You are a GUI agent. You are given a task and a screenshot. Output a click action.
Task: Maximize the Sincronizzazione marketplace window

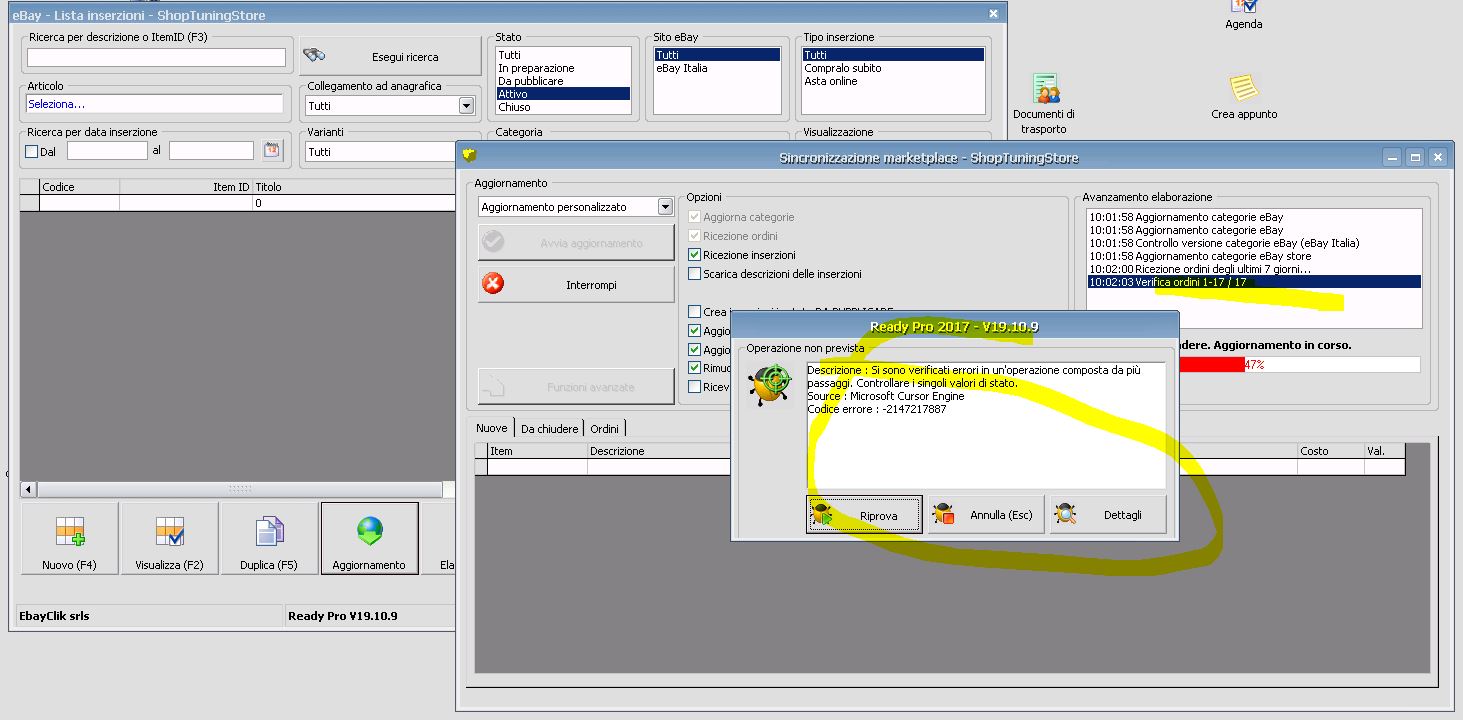[1415, 157]
